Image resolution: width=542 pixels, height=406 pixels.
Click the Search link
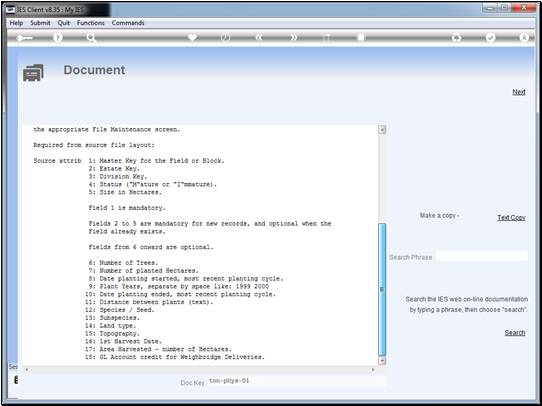[x=515, y=332]
